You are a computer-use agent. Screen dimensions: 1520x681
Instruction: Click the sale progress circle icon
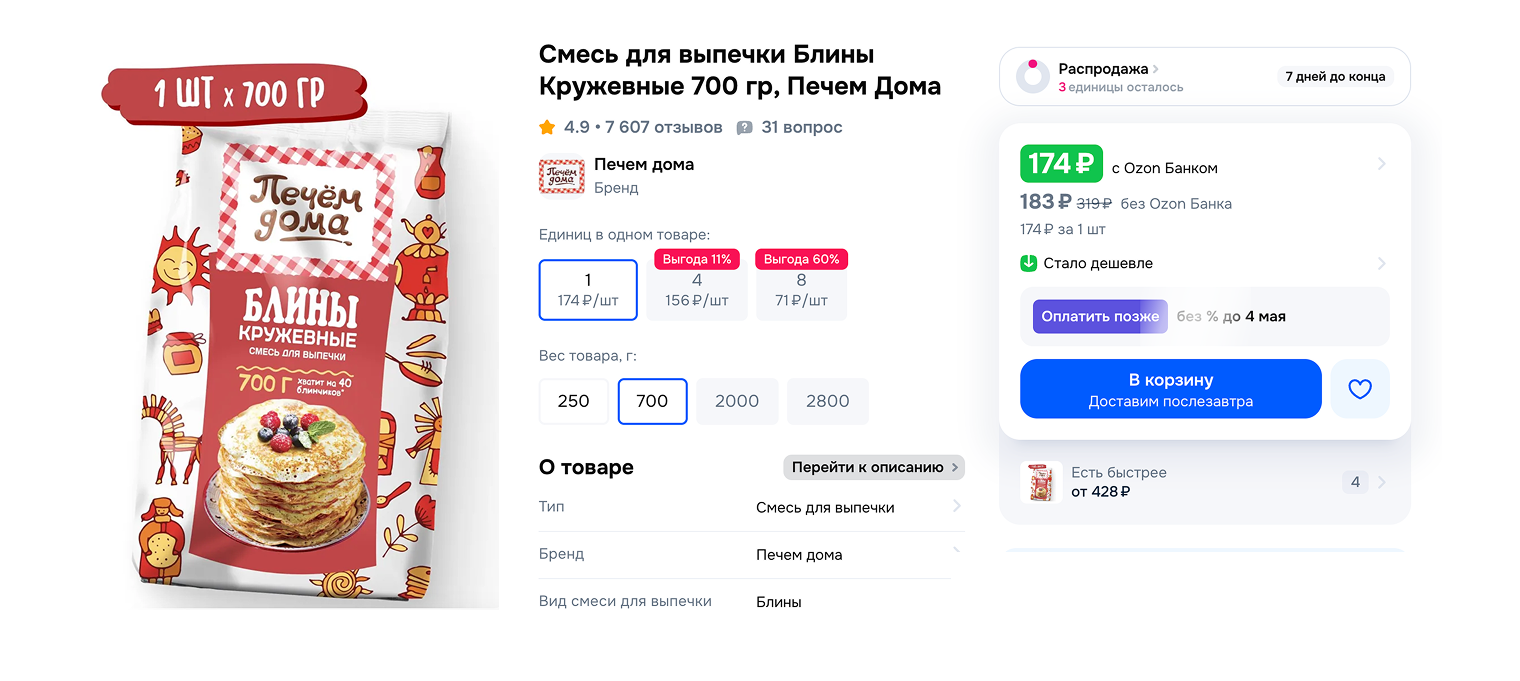[1032, 76]
